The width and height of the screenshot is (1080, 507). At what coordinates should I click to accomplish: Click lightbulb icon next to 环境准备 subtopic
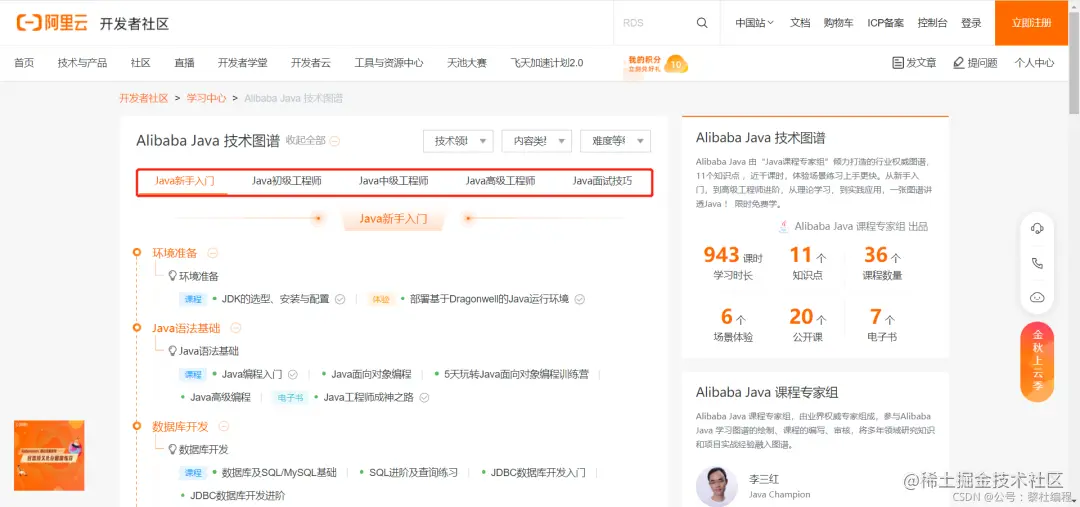173,276
